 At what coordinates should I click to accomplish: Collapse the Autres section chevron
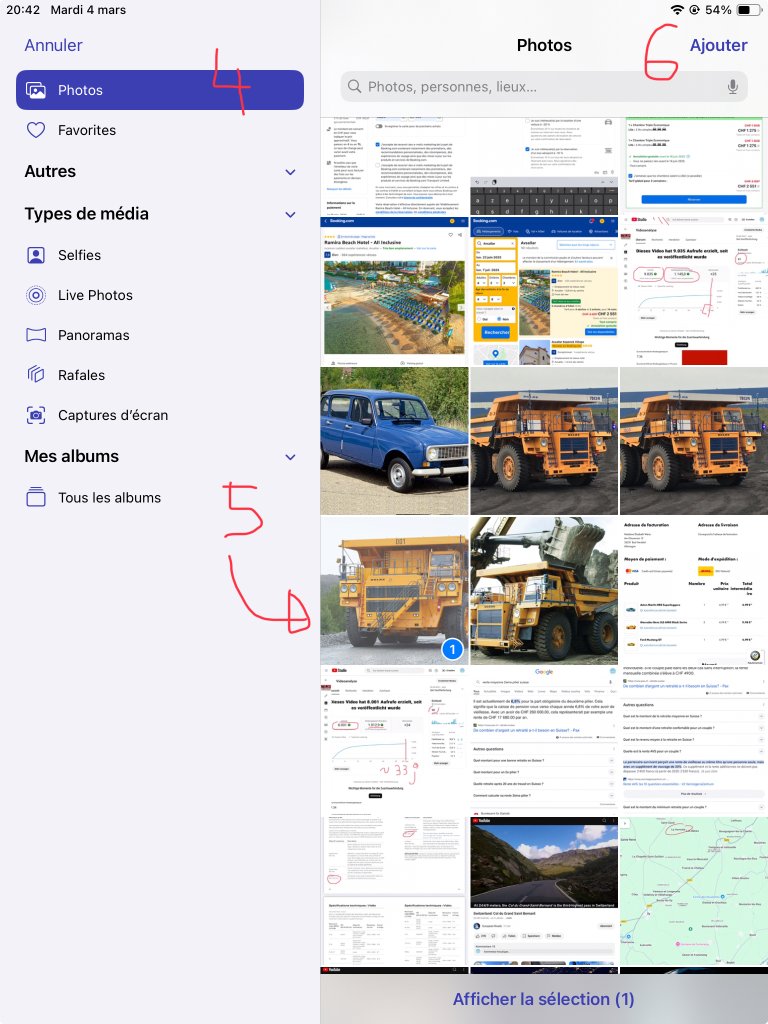click(290, 173)
